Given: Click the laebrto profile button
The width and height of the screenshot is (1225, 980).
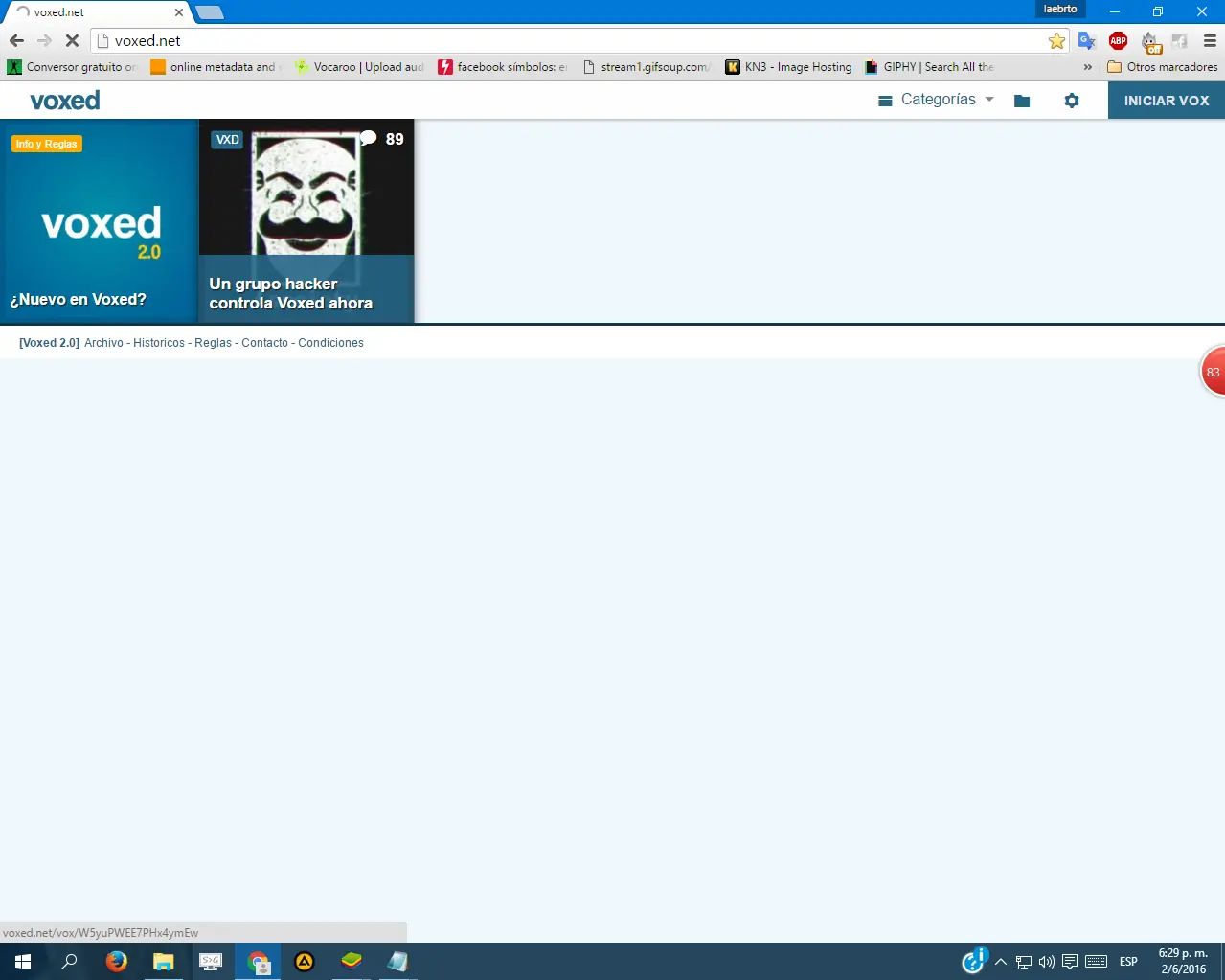Looking at the screenshot, I should coord(1060,9).
